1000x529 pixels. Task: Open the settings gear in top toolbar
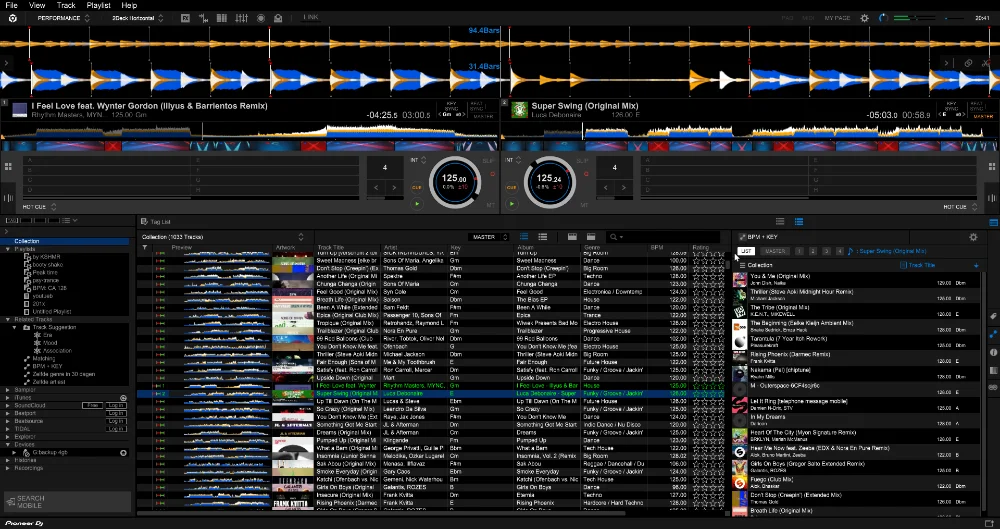pos(865,18)
